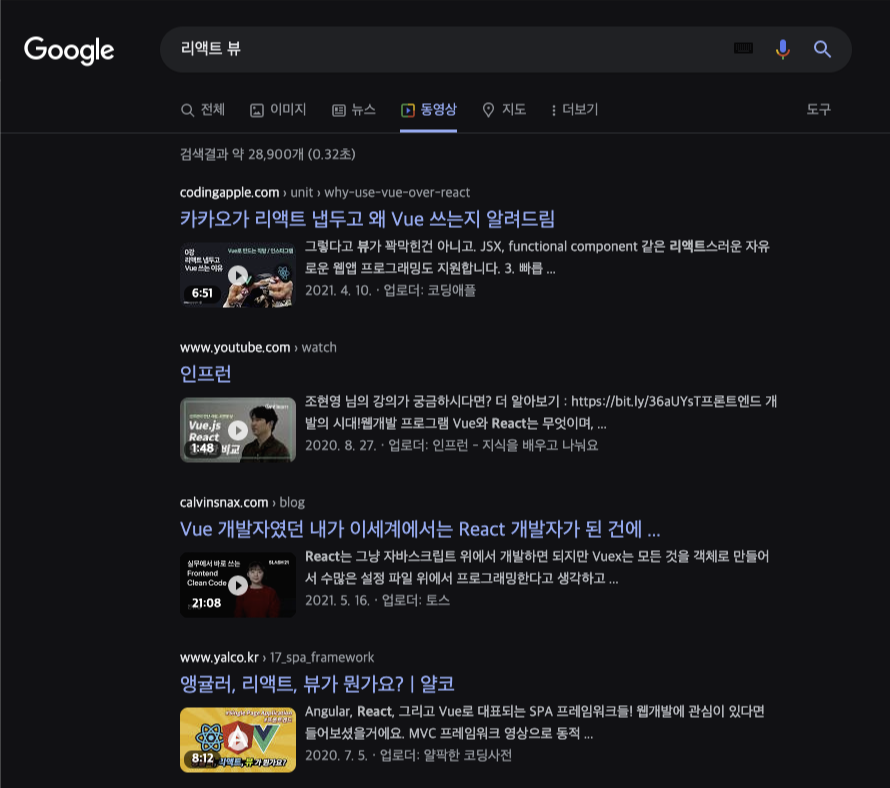Click the uploader line 업로더: 인프런 - 지식을 배우고 나눠요
Image resolution: width=890 pixels, height=788 pixels.
point(493,445)
